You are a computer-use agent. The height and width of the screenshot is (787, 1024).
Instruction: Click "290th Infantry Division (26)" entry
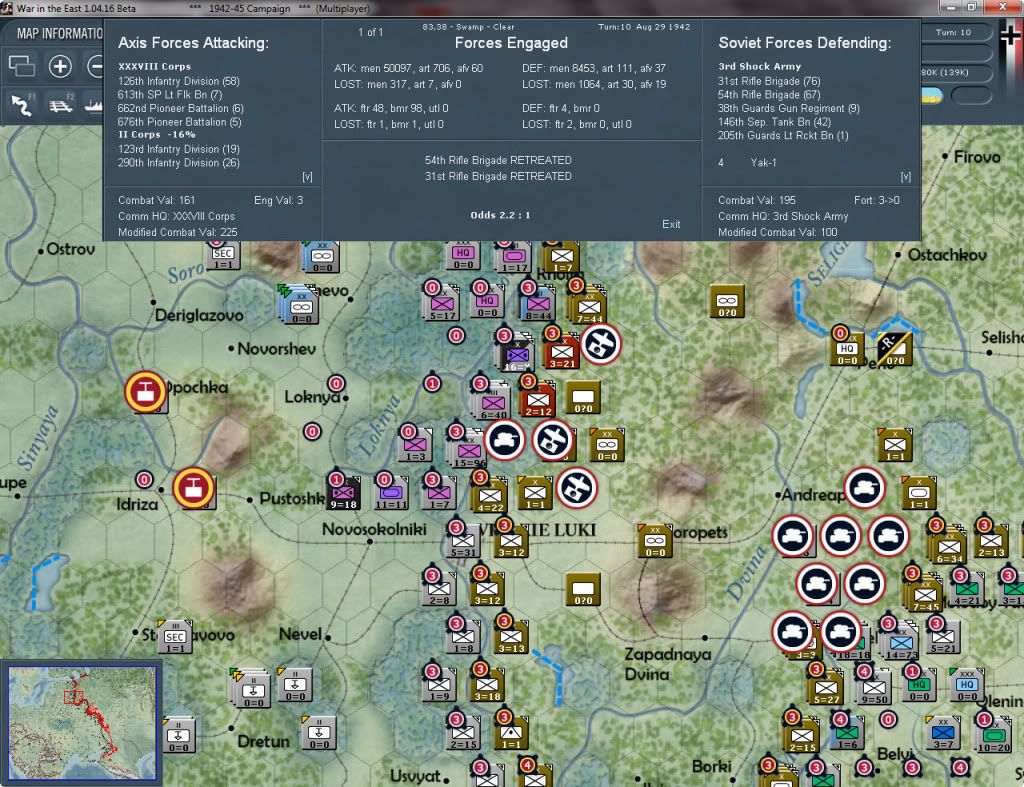click(x=179, y=163)
